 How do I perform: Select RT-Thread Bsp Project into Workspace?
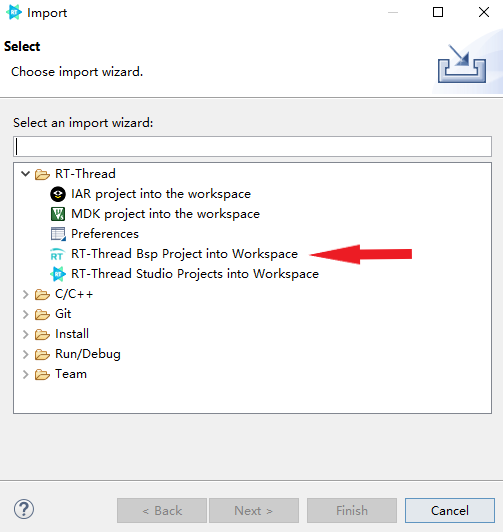tap(184, 254)
